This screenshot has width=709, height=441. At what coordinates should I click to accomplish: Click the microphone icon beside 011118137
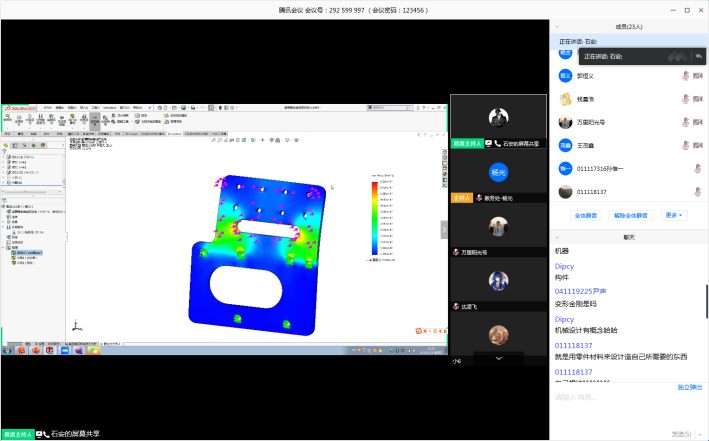pyautogui.click(x=697, y=191)
